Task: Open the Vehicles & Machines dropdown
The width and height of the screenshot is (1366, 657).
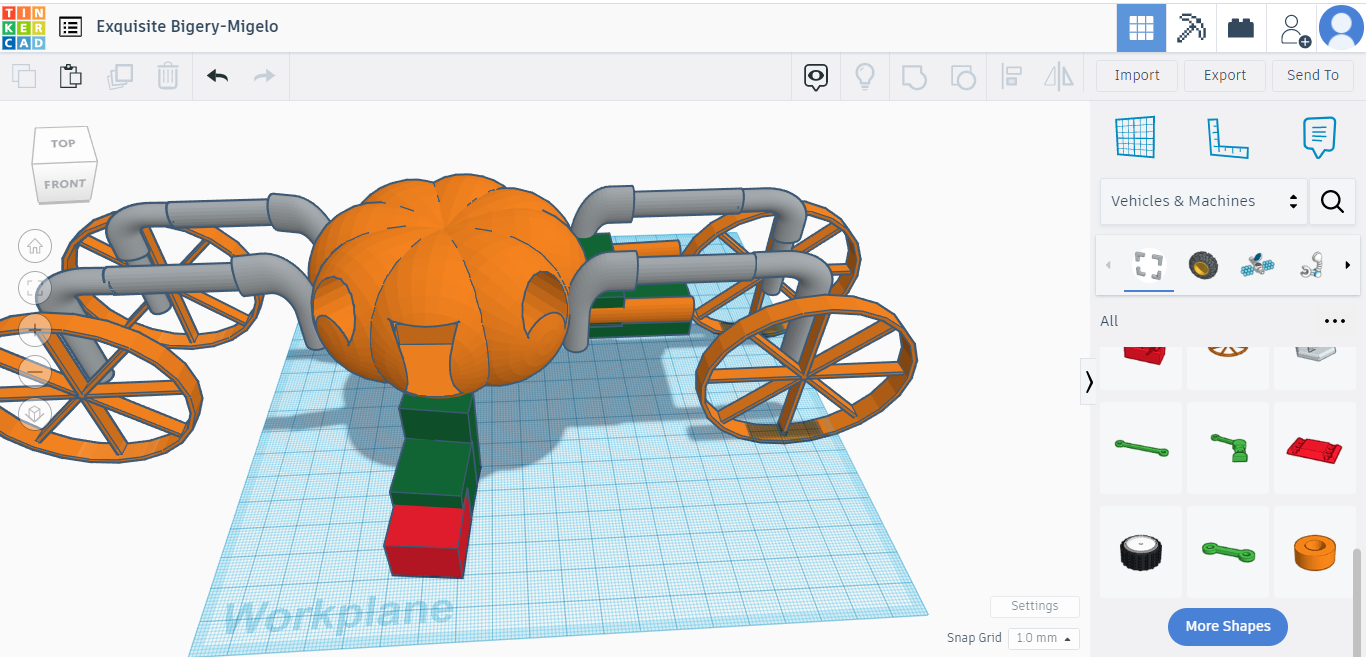Action: point(1203,201)
